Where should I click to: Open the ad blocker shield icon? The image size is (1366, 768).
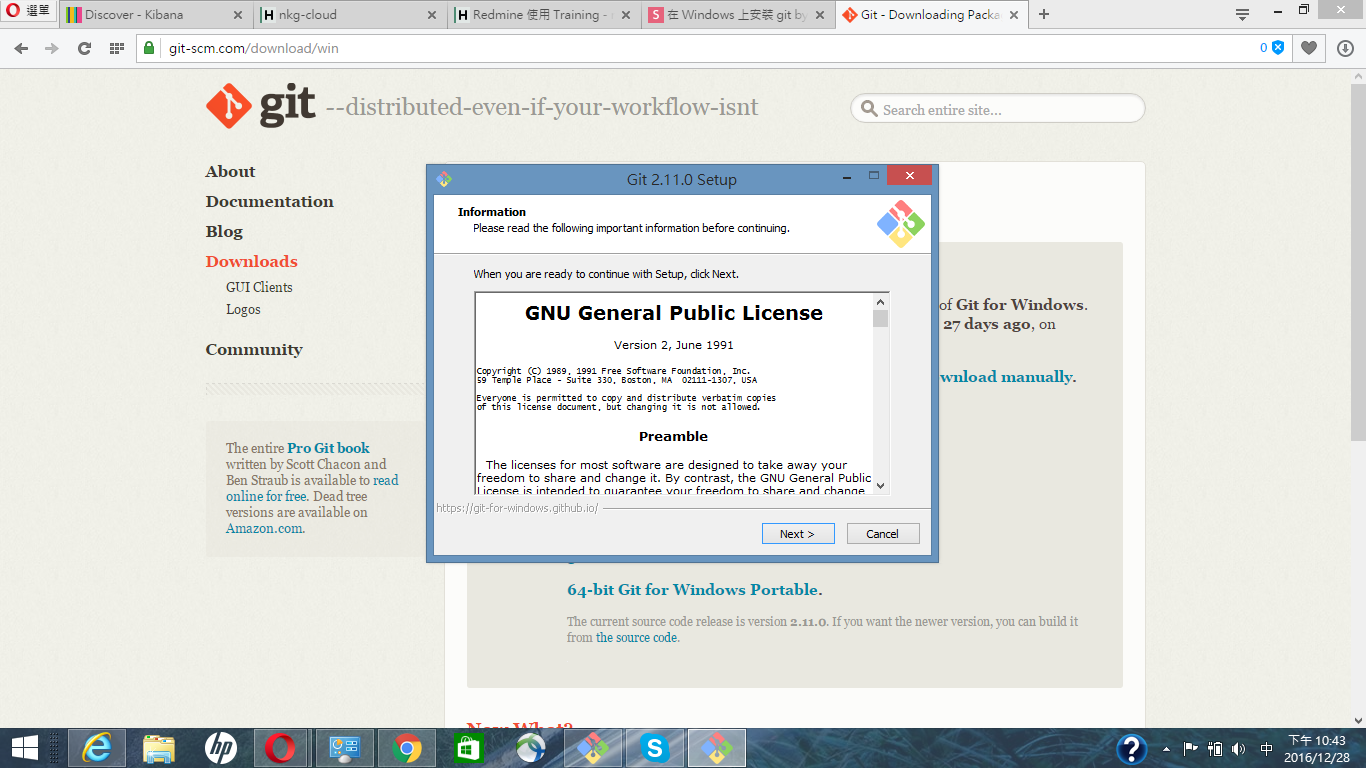click(x=1277, y=48)
